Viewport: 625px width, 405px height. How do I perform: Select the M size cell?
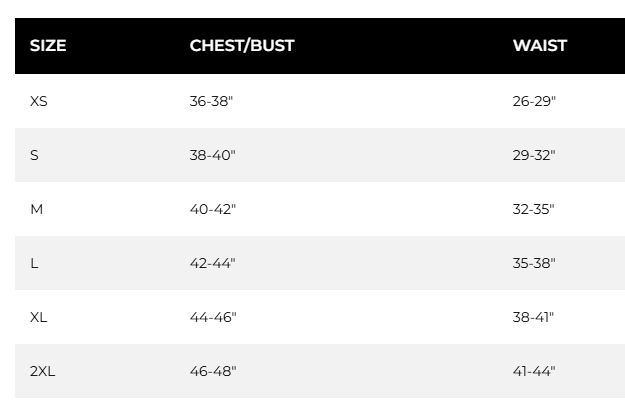[x=37, y=209]
